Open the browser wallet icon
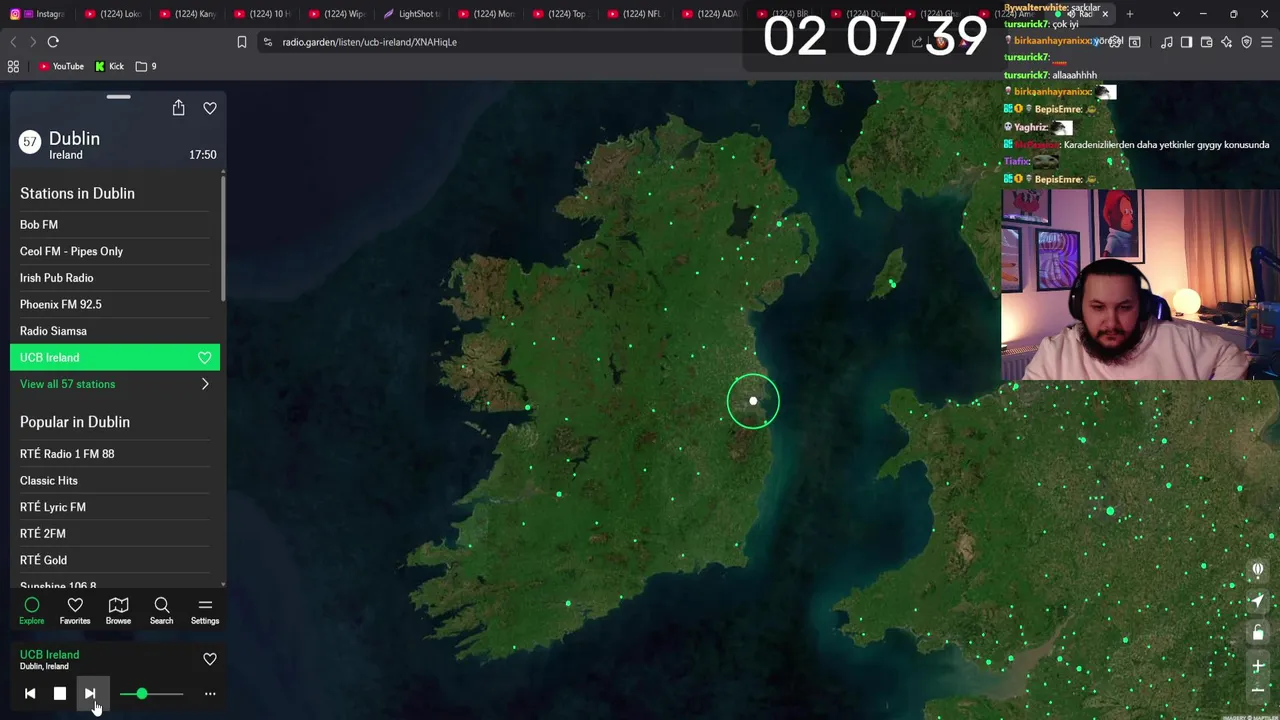This screenshot has height=720, width=1280. click(x=1207, y=42)
